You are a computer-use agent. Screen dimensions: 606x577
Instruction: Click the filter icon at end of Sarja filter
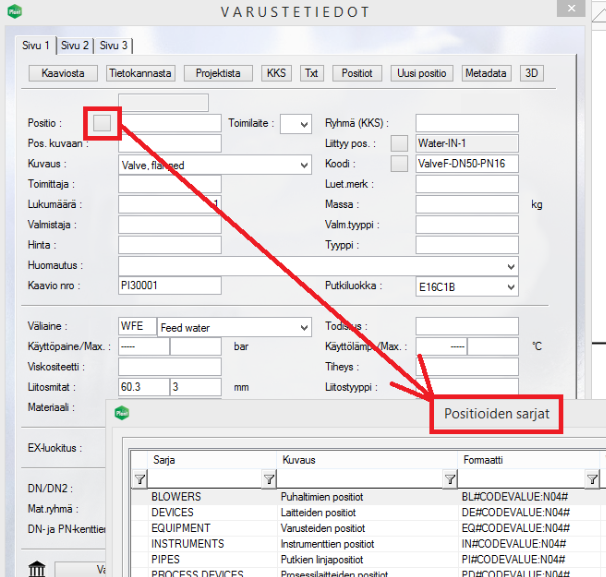click(268, 480)
